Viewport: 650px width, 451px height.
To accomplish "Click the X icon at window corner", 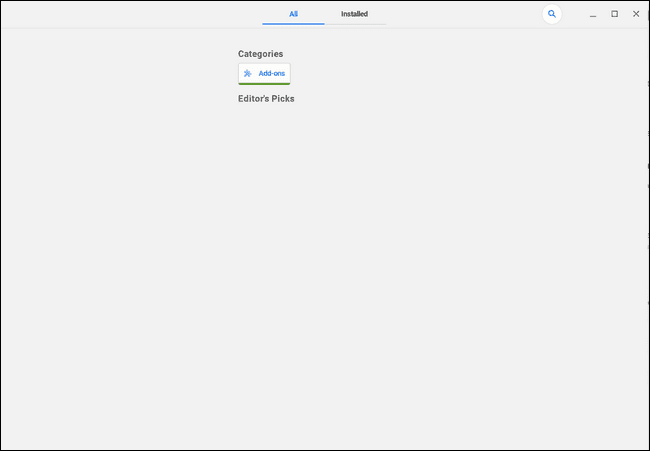I will coord(636,14).
